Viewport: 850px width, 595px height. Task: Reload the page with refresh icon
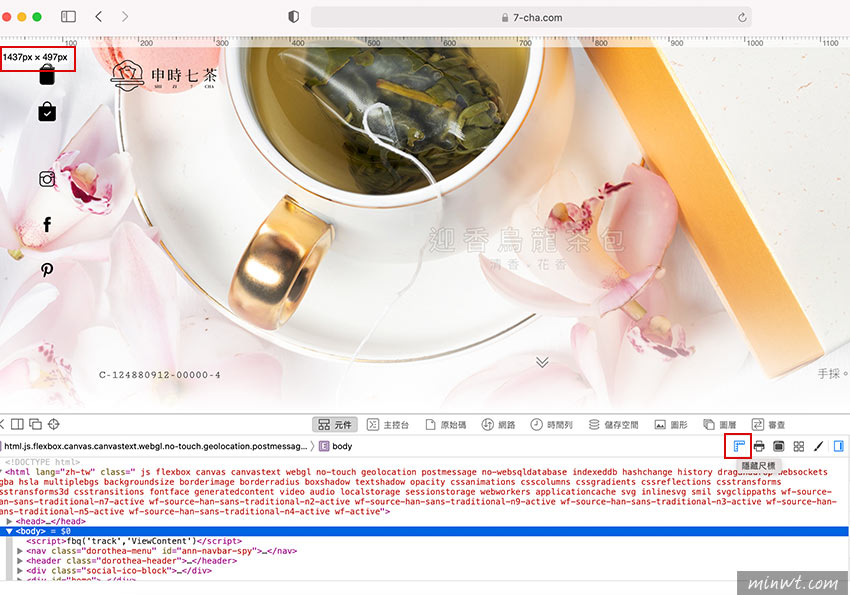pos(742,17)
